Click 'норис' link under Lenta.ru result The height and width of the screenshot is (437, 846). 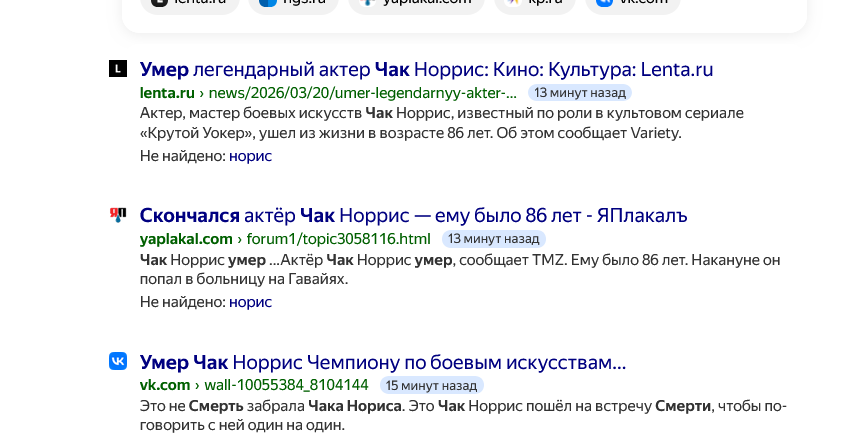tap(250, 156)
